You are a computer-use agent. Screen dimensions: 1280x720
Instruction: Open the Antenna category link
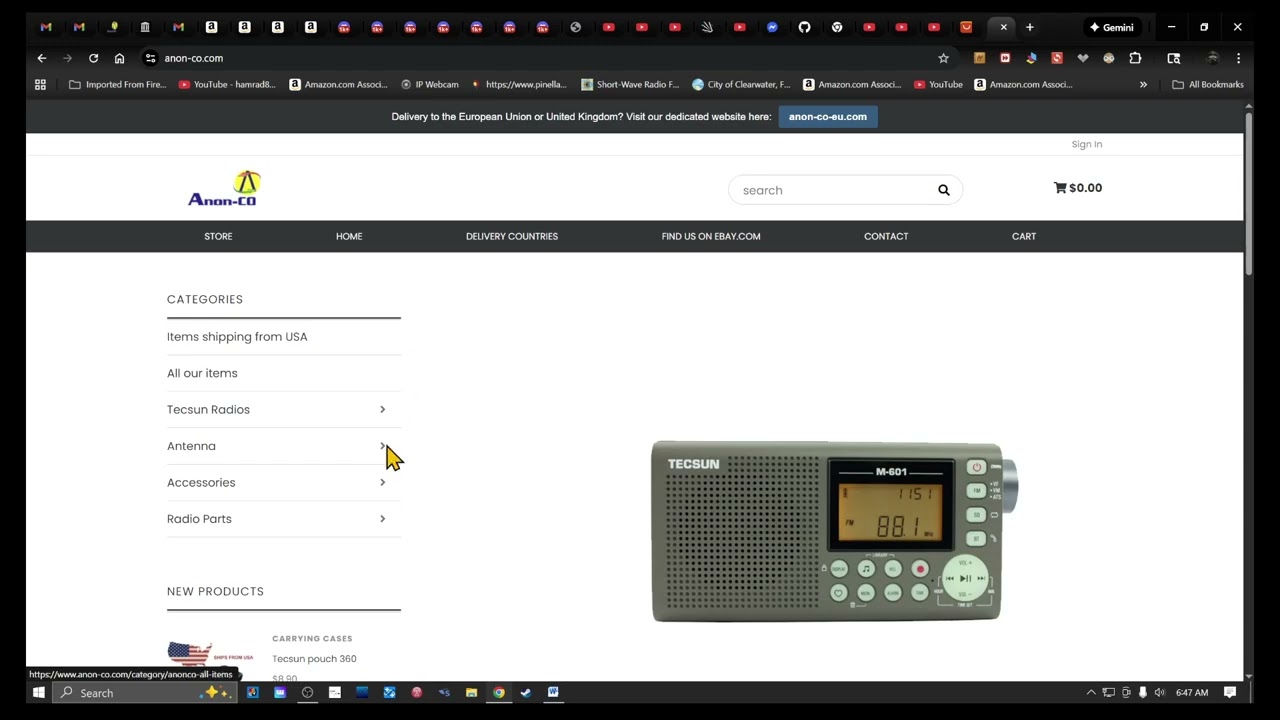point(191,446)
